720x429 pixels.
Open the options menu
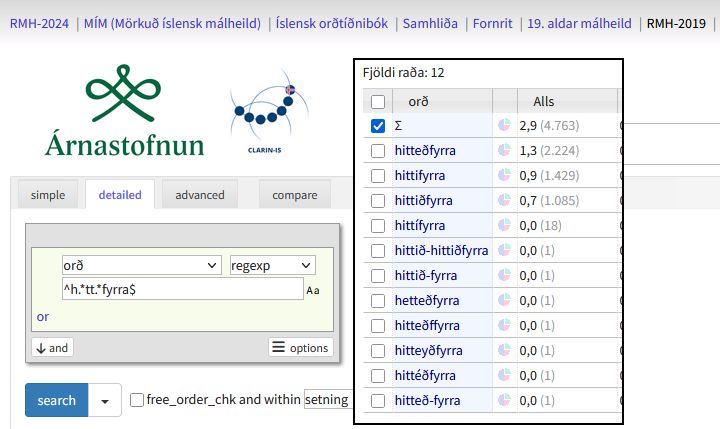click(301, 347)
